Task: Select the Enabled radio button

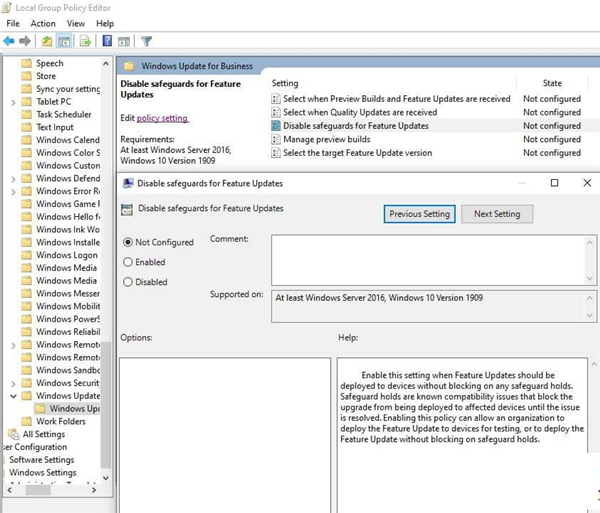Action: click(127, 262)
